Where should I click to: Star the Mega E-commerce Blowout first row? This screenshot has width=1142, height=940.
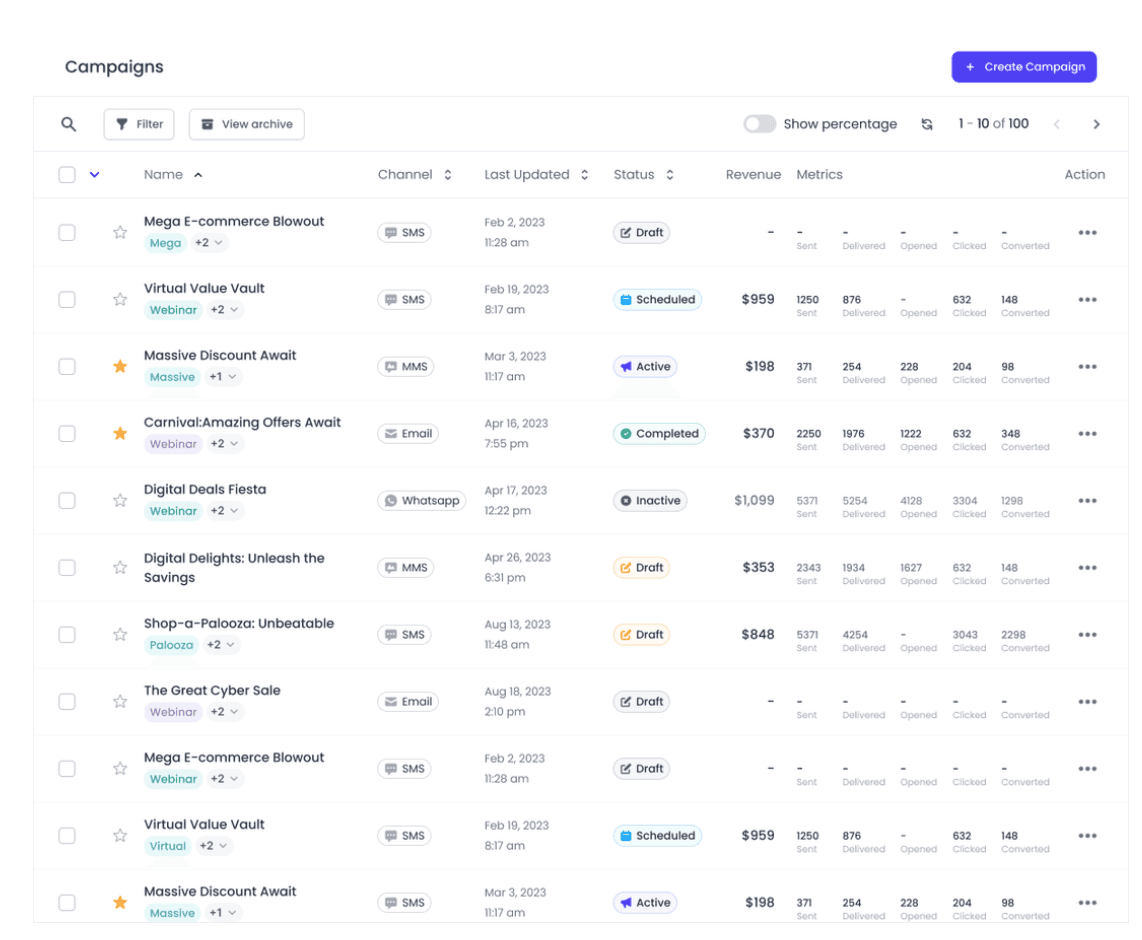click(x=120, y=233)
